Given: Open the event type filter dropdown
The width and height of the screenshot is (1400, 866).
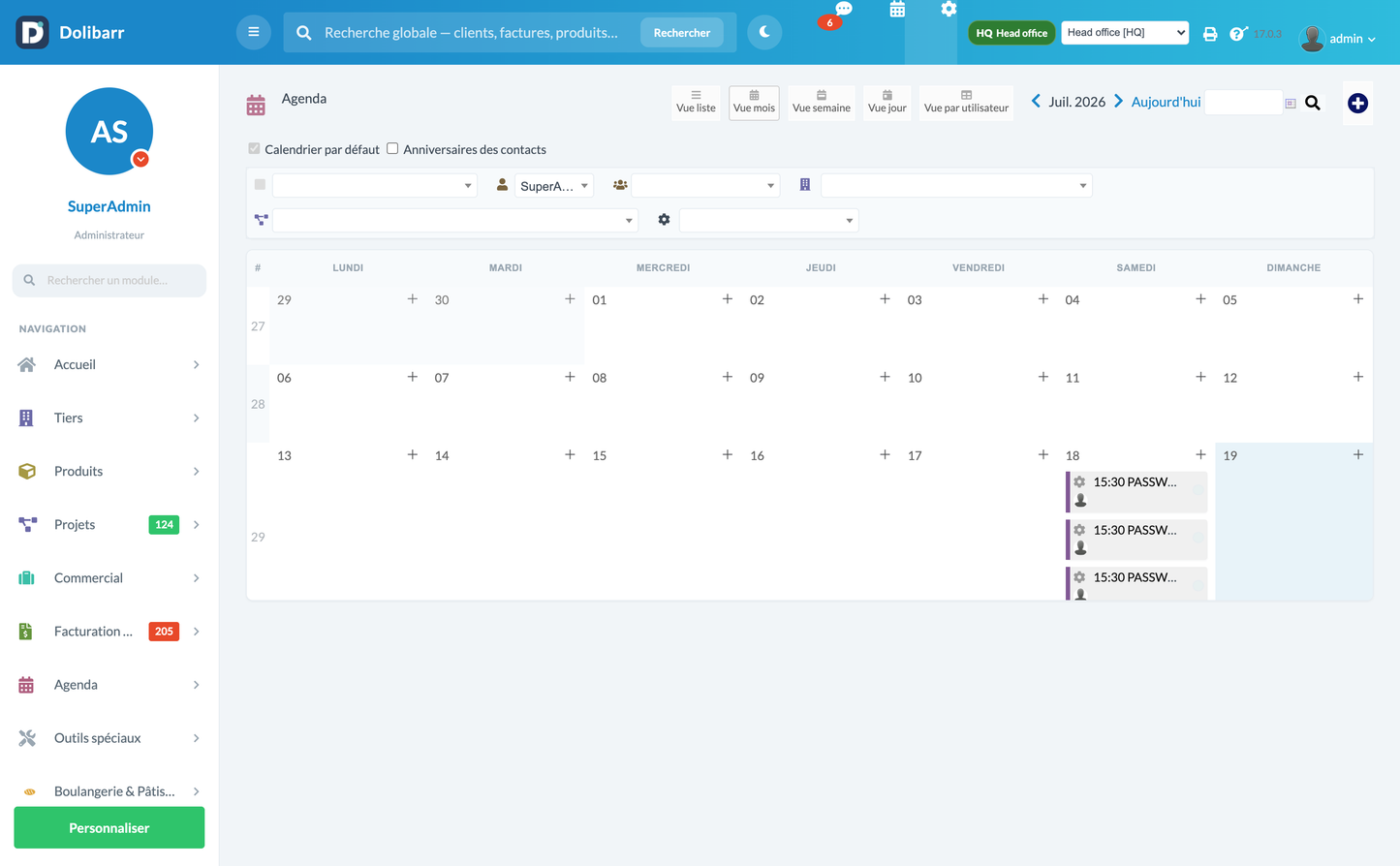Looking at the screenshot, I should (x=375, y=185).
